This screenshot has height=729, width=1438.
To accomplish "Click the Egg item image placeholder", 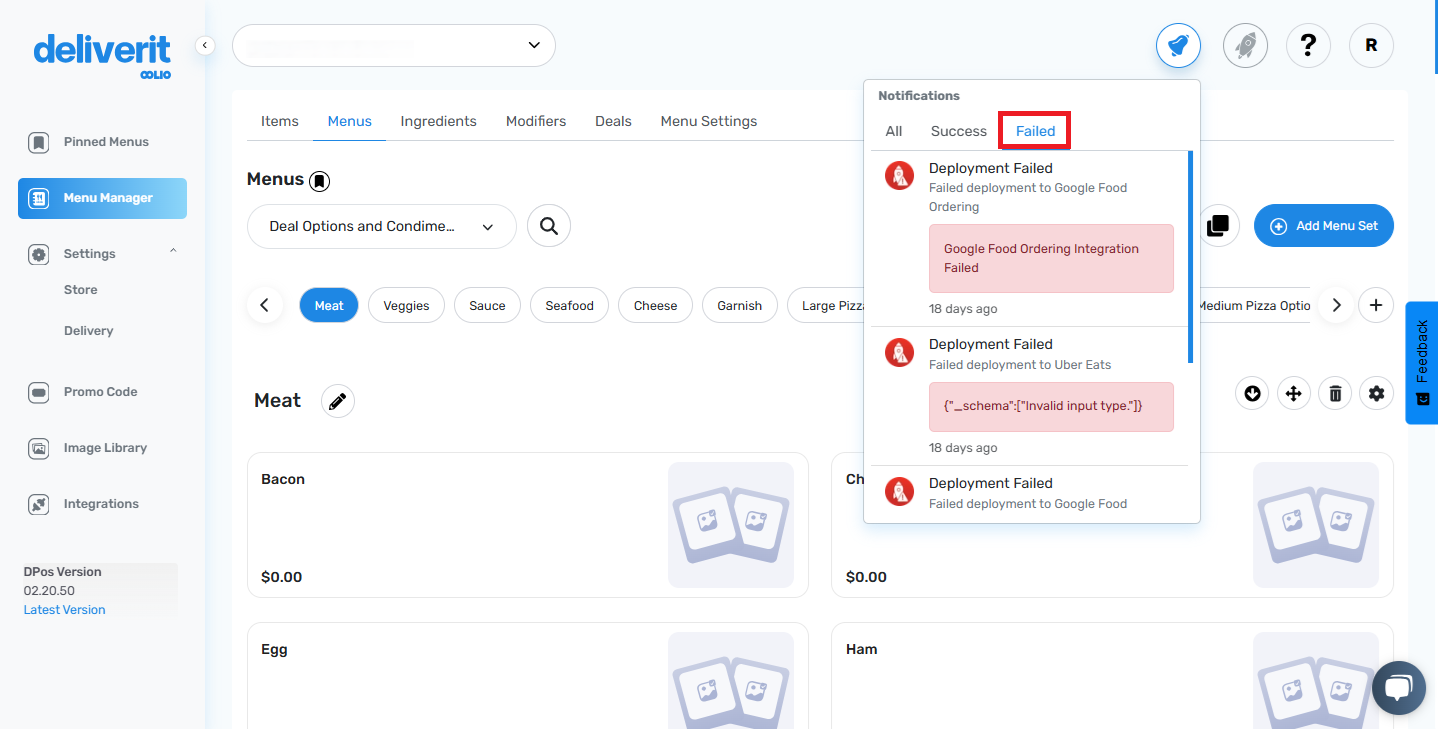I will coord(731,680).
